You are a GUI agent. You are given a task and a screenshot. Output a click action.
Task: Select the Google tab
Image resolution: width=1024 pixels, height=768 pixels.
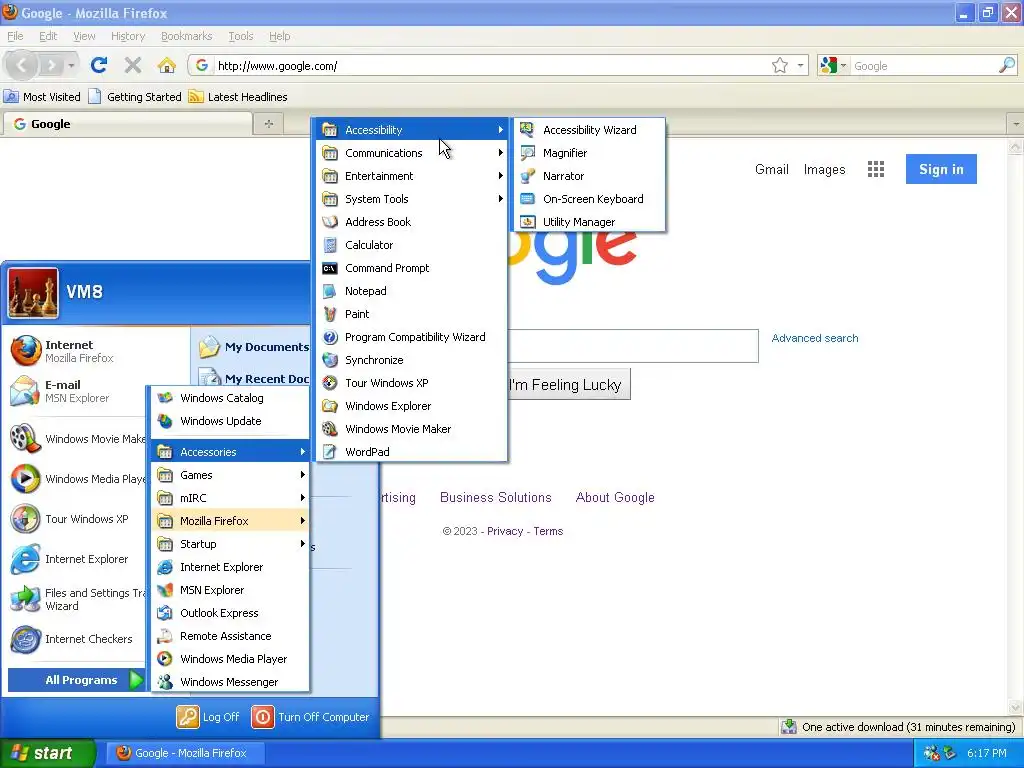pyautogui.click(x=127, y=123)
